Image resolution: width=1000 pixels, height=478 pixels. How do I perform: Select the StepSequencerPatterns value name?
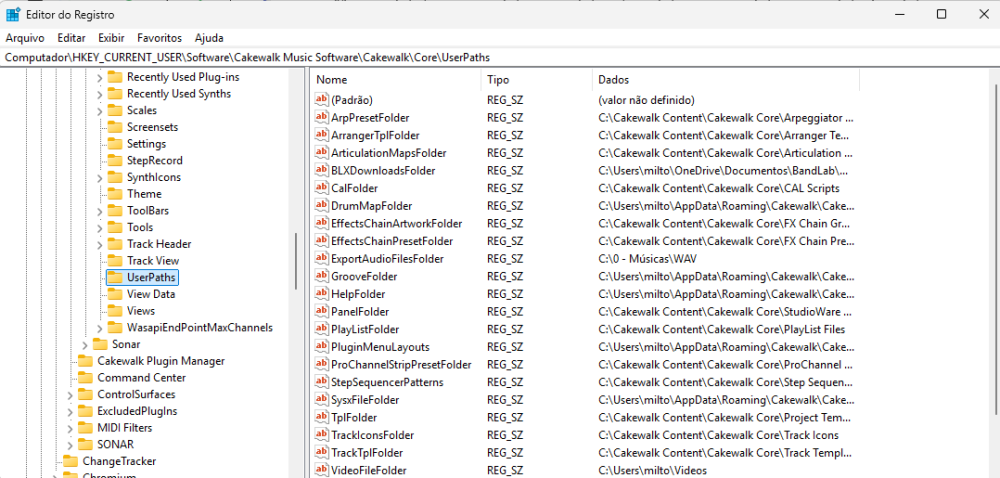387,382
